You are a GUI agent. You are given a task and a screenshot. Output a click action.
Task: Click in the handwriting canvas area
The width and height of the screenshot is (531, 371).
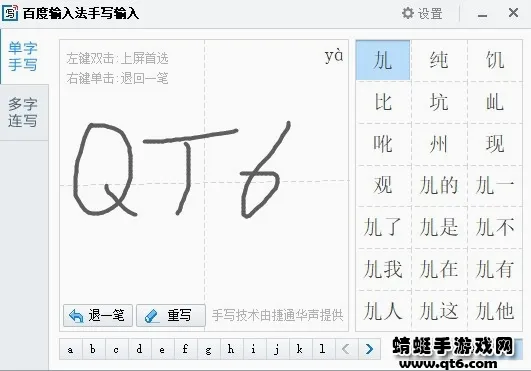pos(204,186)
